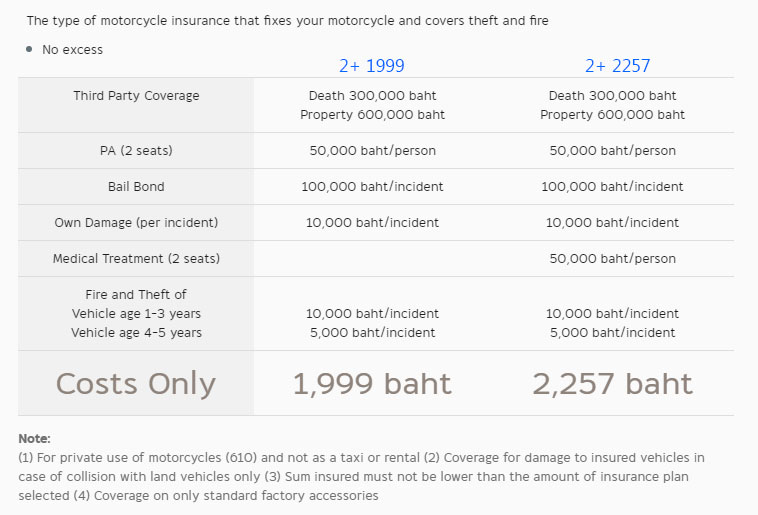This screenshot has width=758, height=515.
Task: Select the Fire and Theft of label
Action: click(x=136, y=294)
